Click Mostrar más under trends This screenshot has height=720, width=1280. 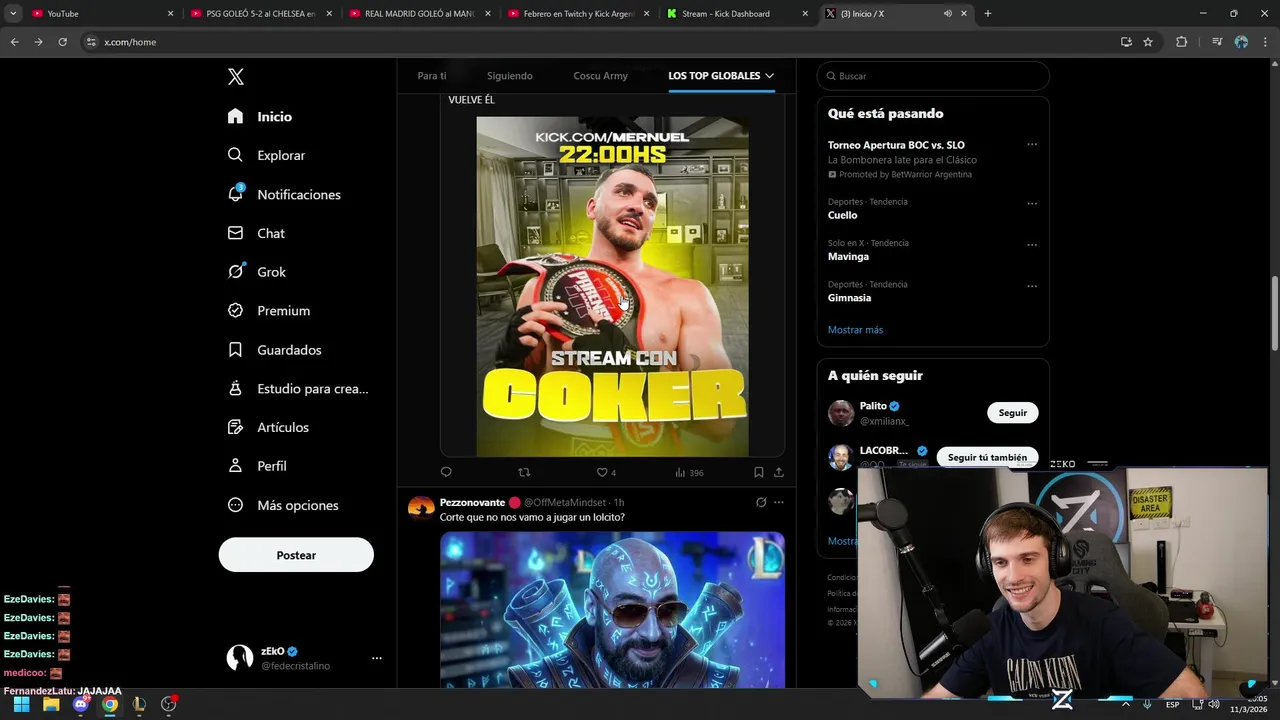coord(855,330)
